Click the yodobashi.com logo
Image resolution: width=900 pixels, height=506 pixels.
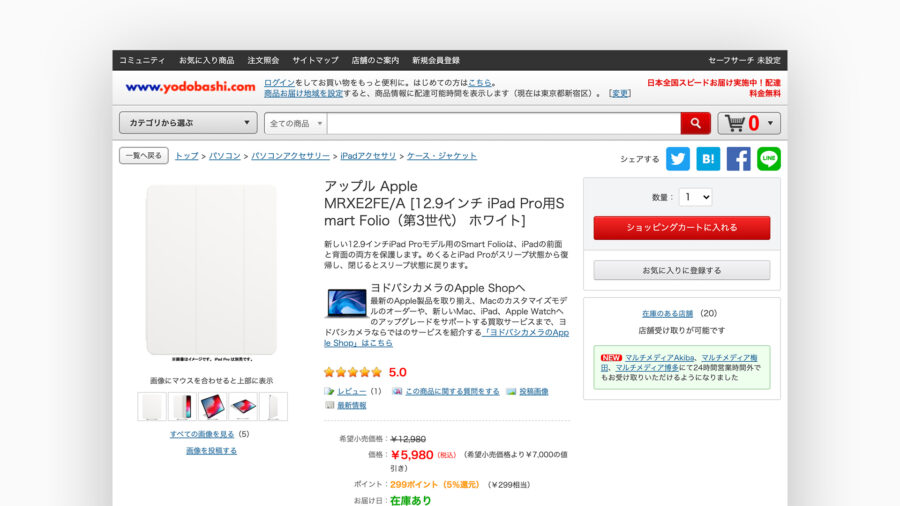[x=190, y=87]
